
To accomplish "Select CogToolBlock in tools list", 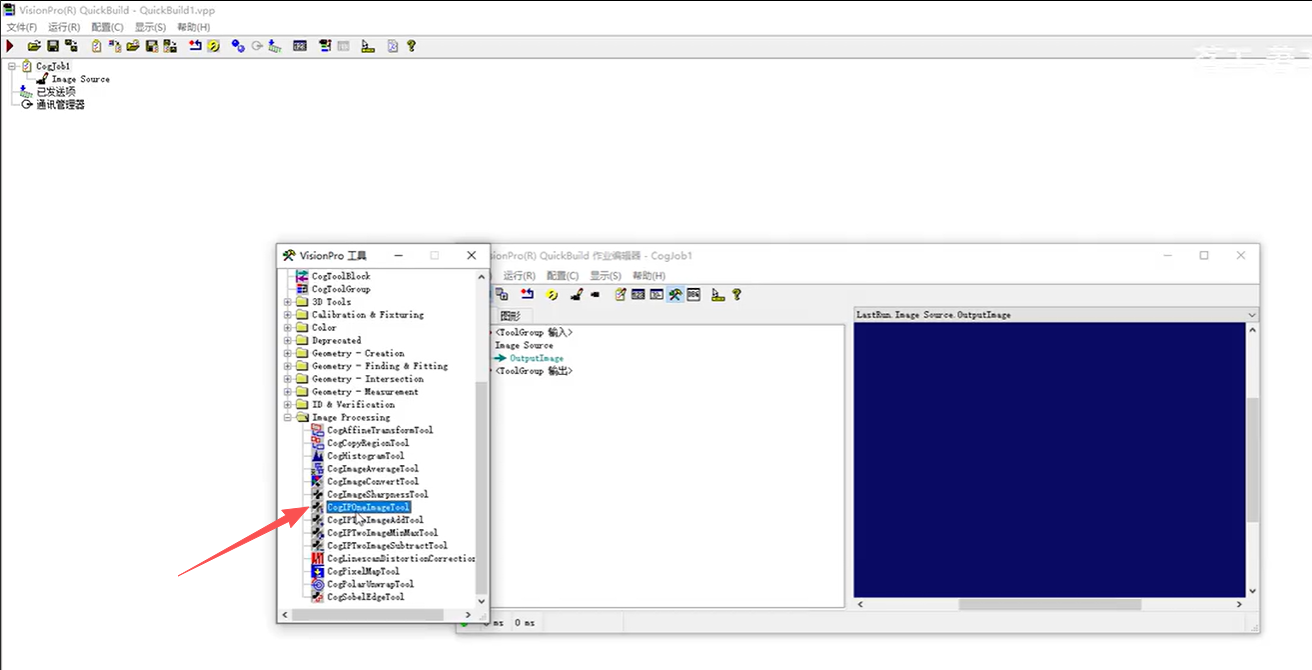I will [341, 276].
